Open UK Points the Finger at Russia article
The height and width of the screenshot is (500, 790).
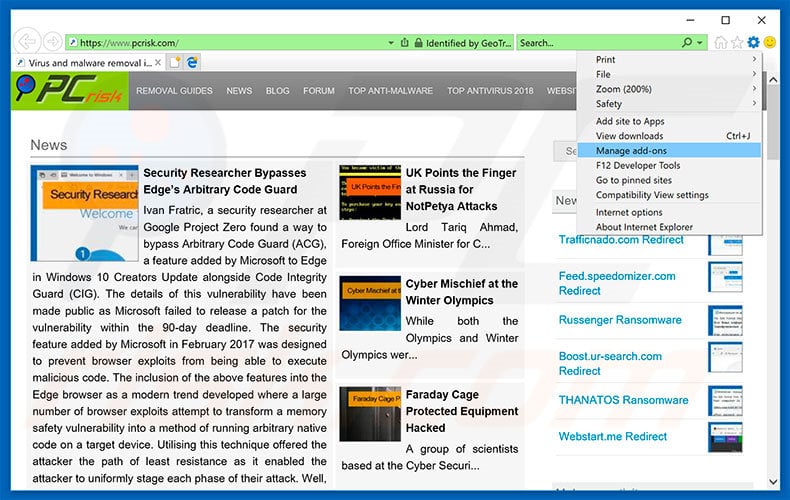point(461,190)
